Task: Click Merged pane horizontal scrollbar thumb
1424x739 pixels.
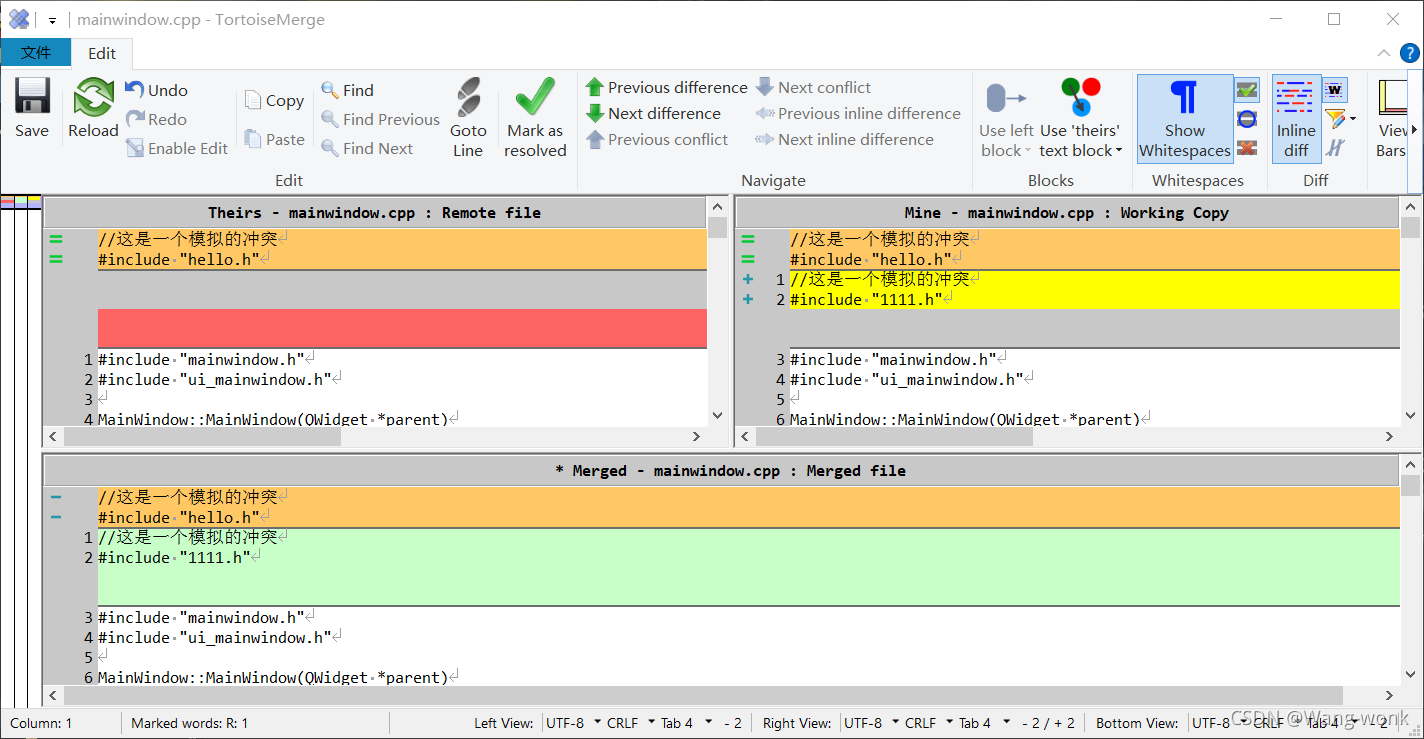Action: pyautogui.click(x=703, y=695)
